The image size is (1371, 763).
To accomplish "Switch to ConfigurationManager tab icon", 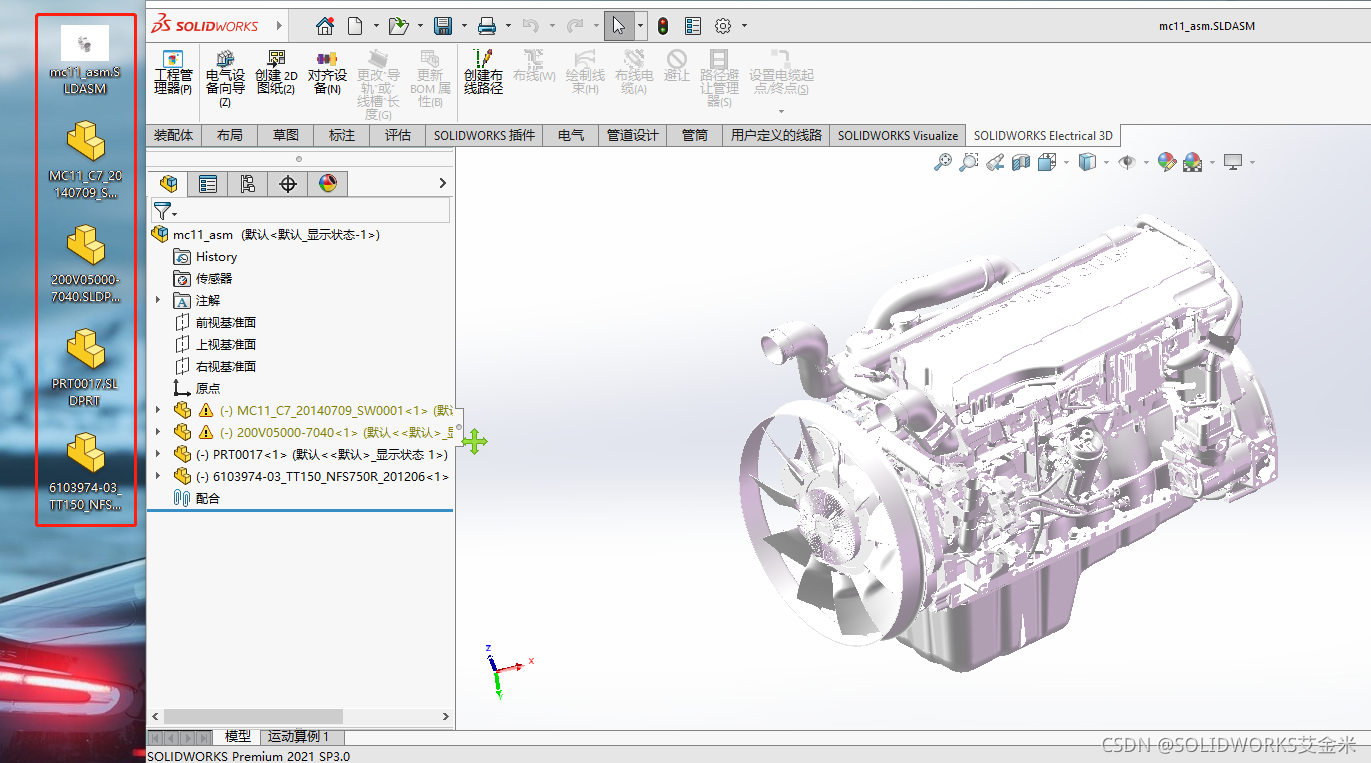I will coord(248,183).
